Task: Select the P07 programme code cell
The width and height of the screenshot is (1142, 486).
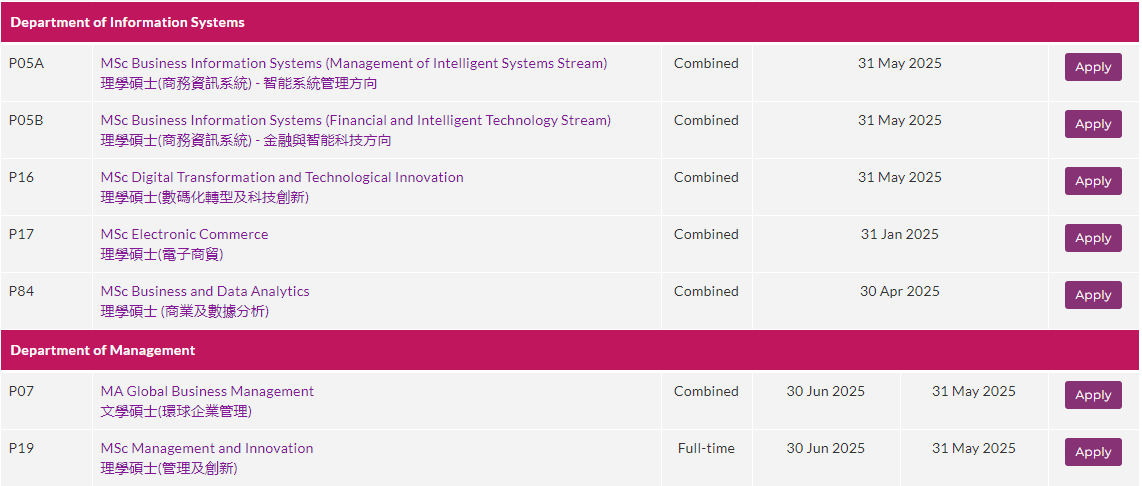Action: coord(47,401)
